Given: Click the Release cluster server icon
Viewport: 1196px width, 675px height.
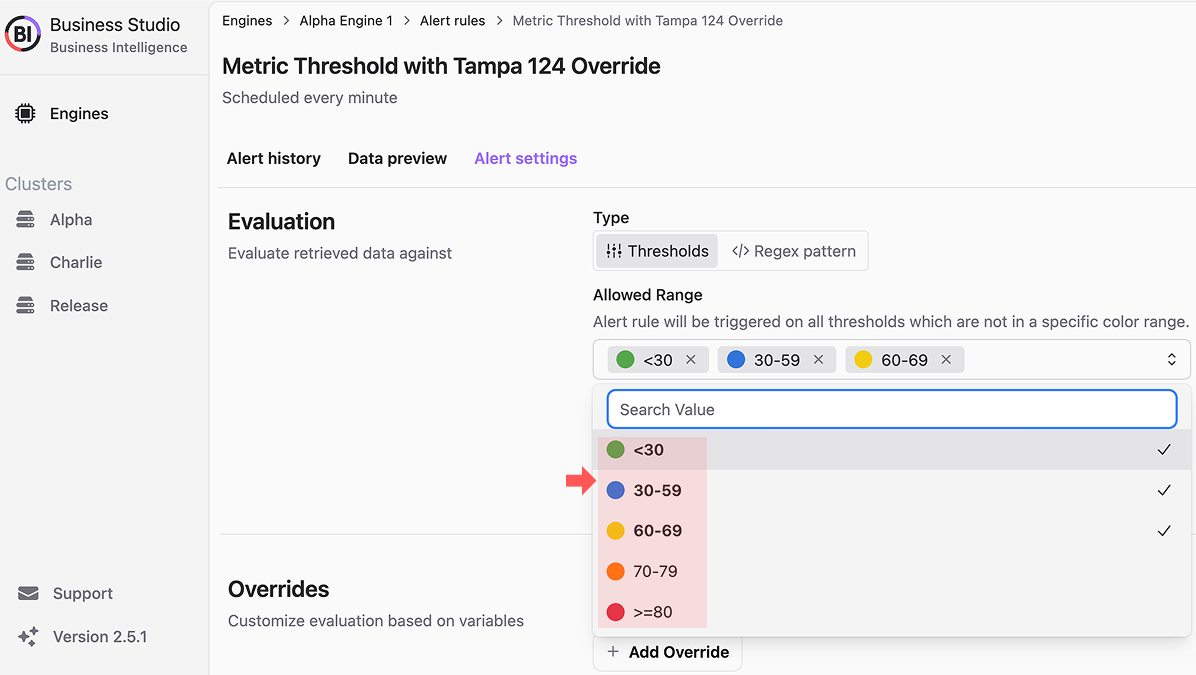Looking at the screenshot, I should 25,306.
